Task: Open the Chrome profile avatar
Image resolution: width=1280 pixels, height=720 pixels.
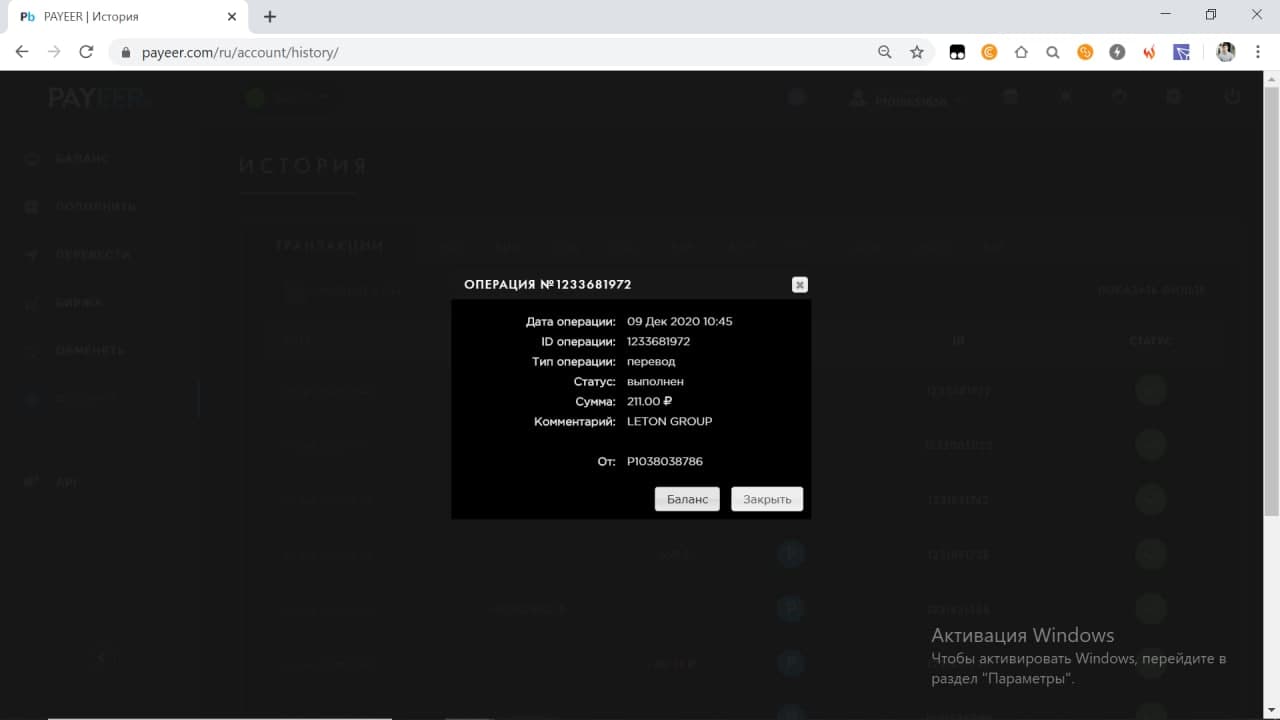Action: (x=1226, y=52)
